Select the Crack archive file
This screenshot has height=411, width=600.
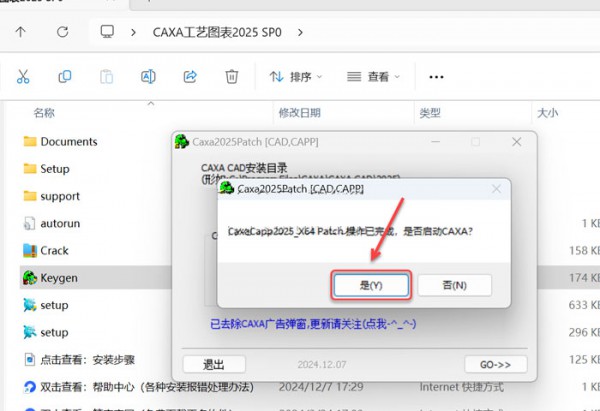click(x=46, y=251)
